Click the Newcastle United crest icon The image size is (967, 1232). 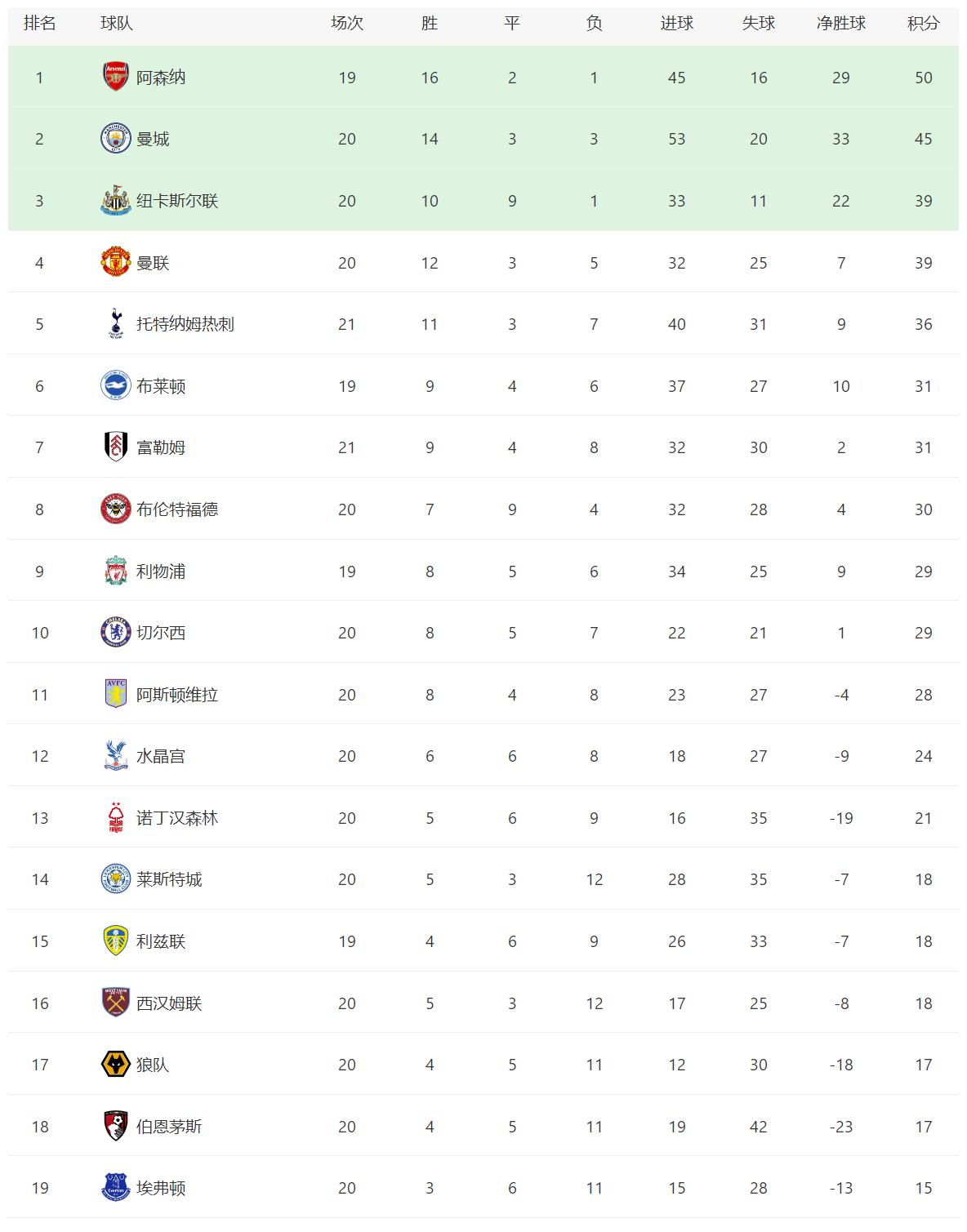115,201
